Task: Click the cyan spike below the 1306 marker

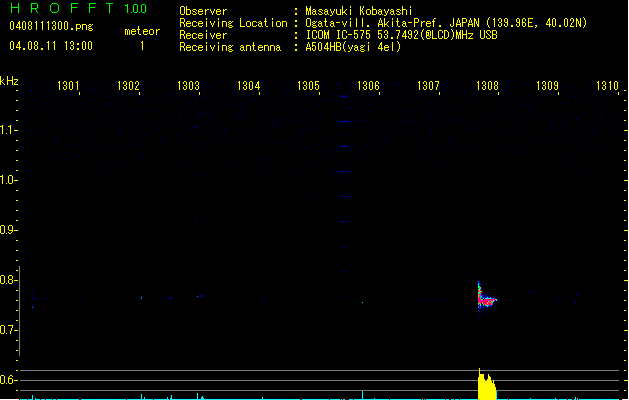Action: click(363, 395)
